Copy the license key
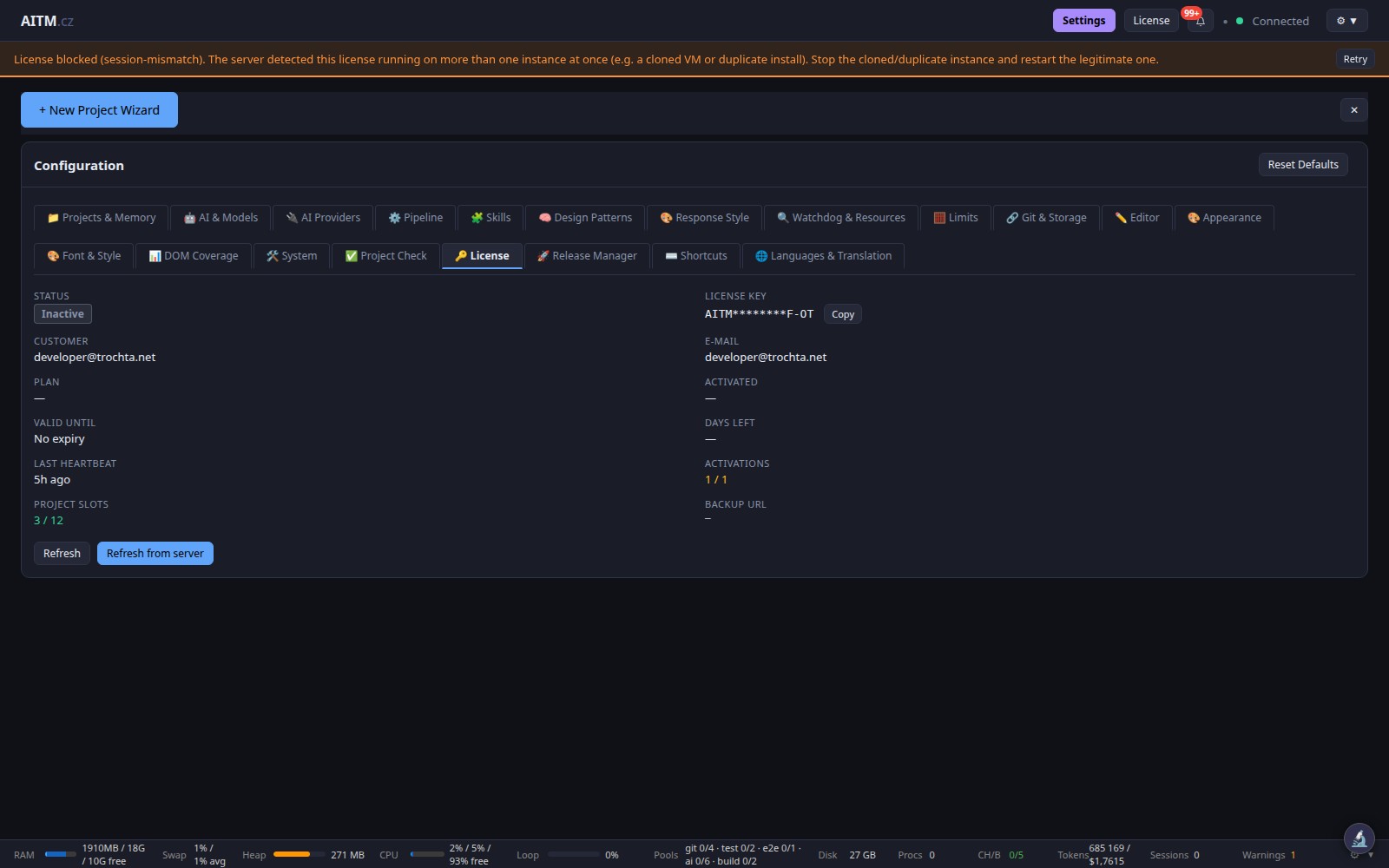This screenshot has width=1389, height=868. [843, 314]
